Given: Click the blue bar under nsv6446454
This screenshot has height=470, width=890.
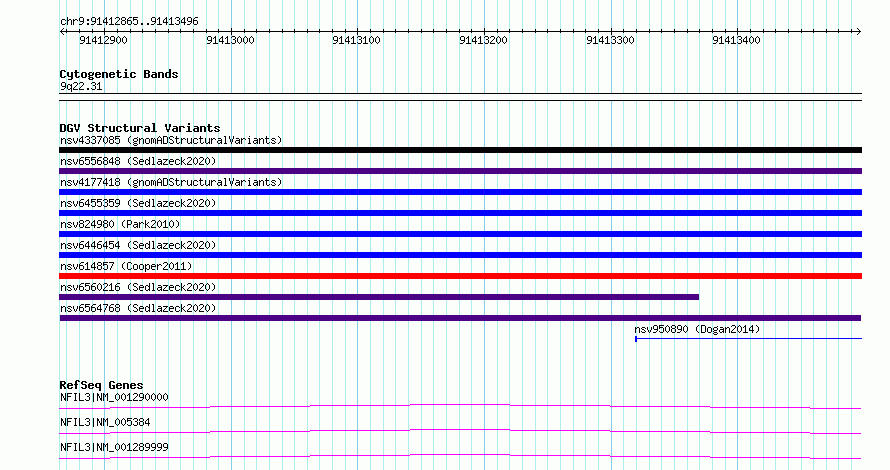Looking at the screenshot, I should pos(460,255).
